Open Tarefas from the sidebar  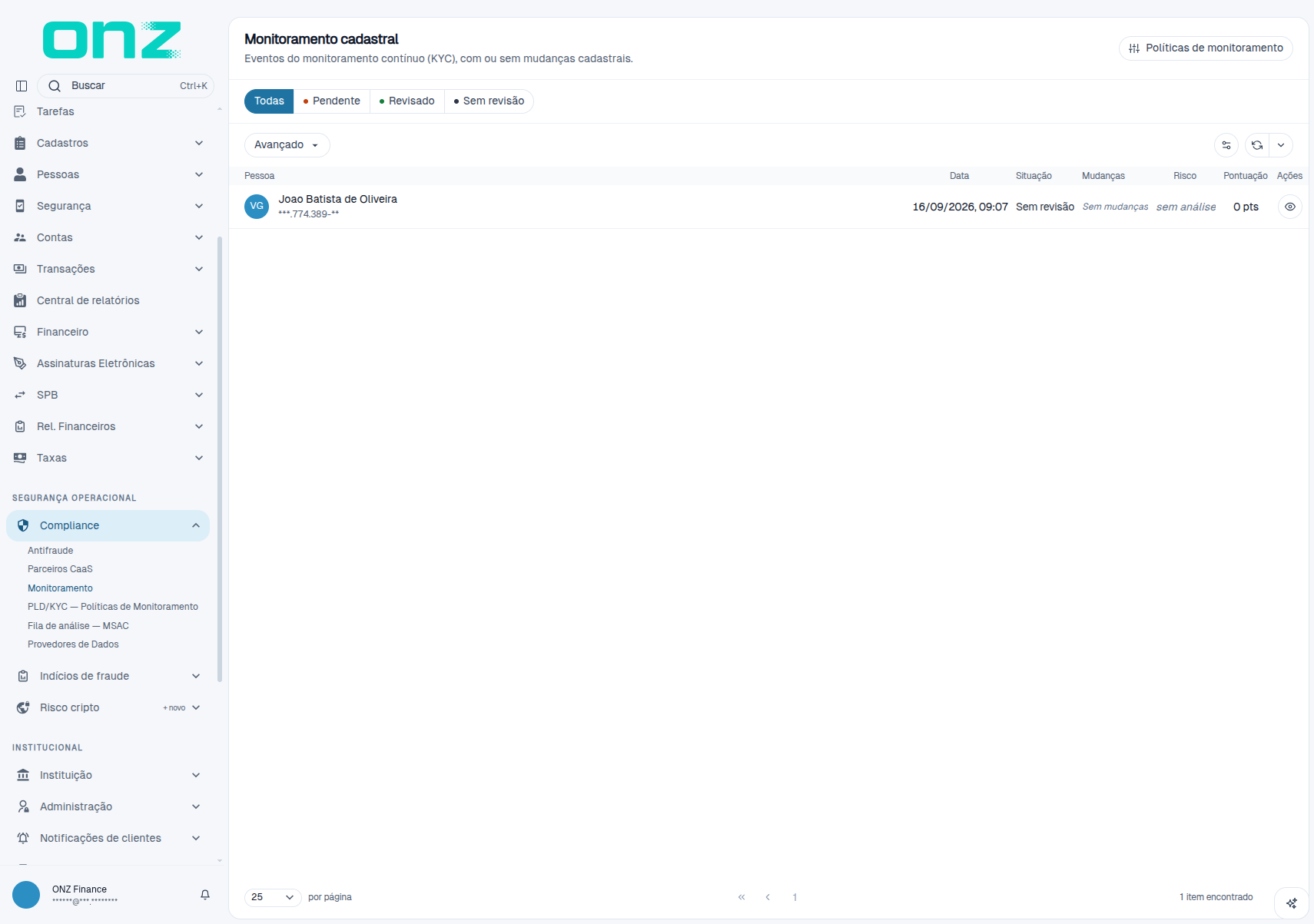tap(55, 111)
